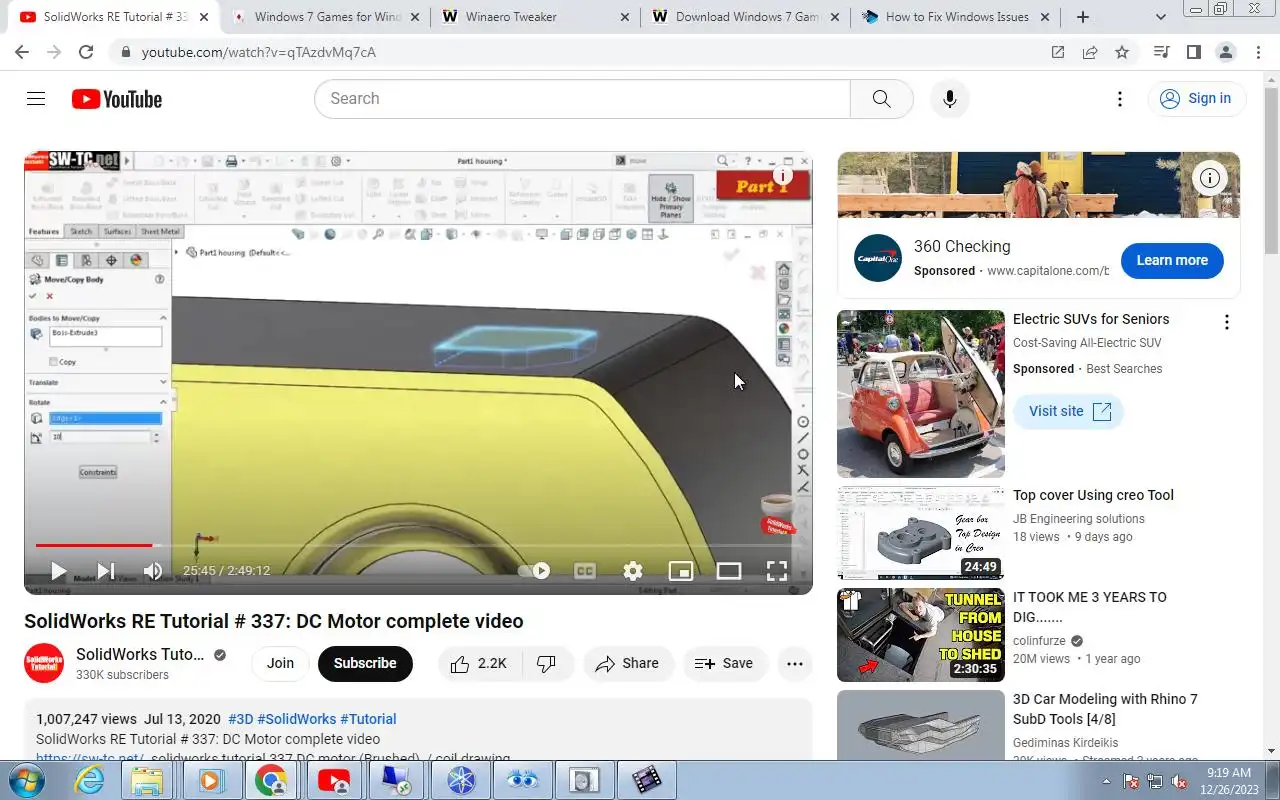Switch to theater mode

click(729, 571)
